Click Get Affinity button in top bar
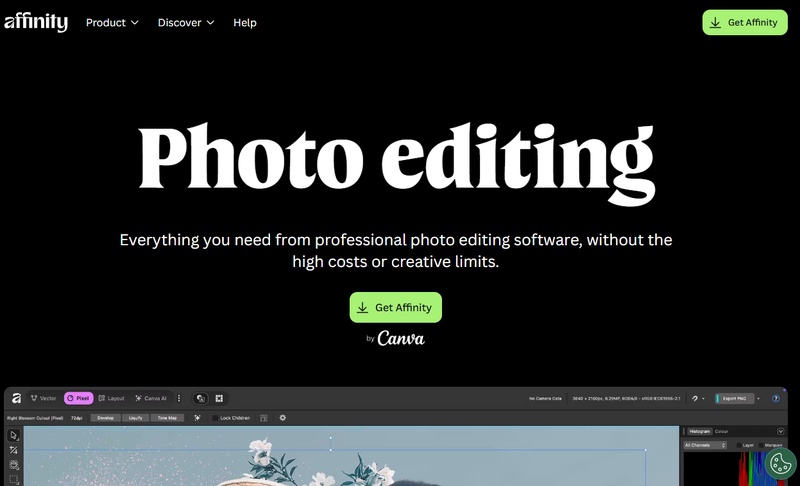Viewport: 800px width, 486px height. click(x=745, y=22)
